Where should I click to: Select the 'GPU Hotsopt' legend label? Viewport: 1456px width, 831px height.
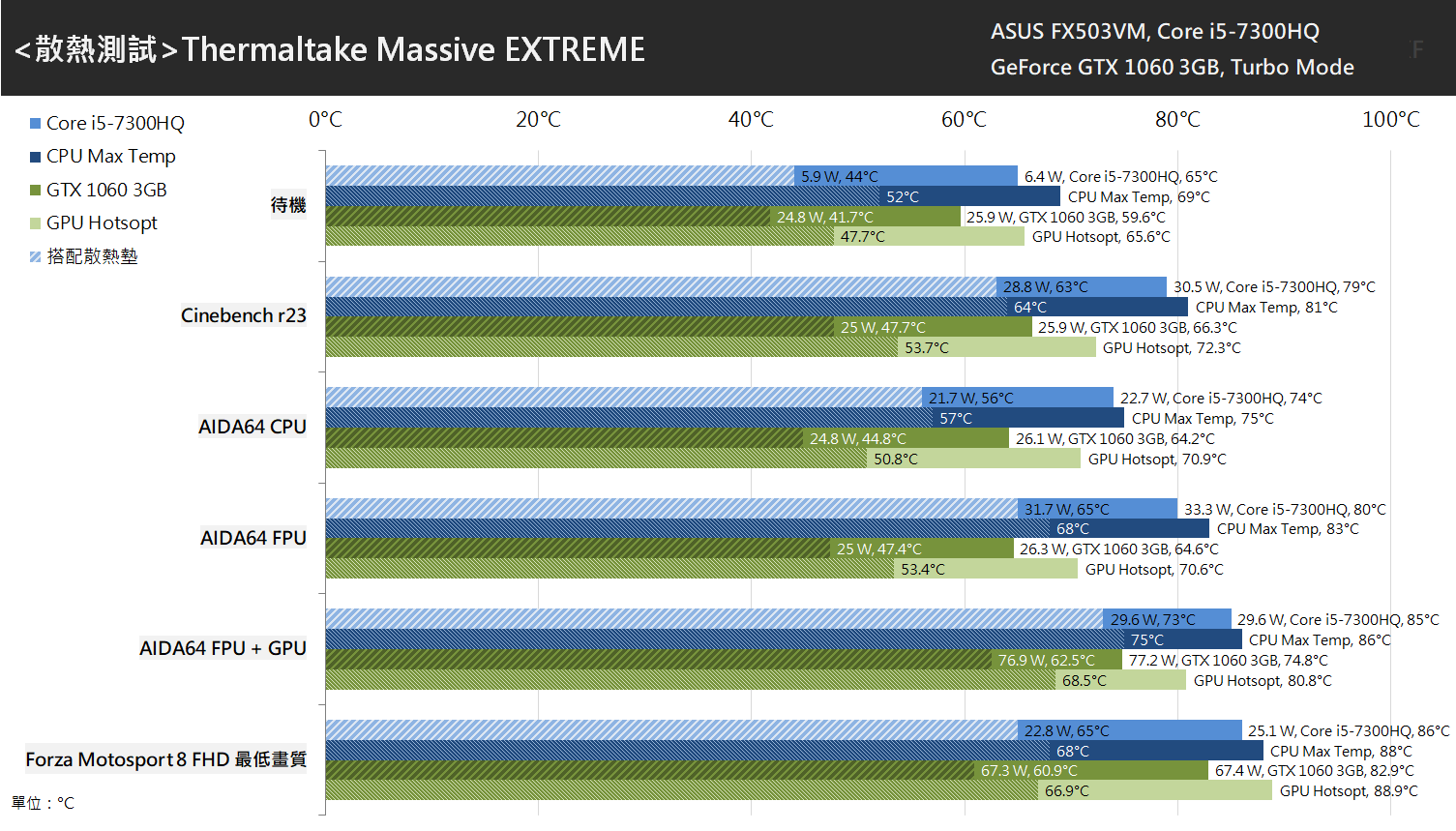click(x=102, y=223)
